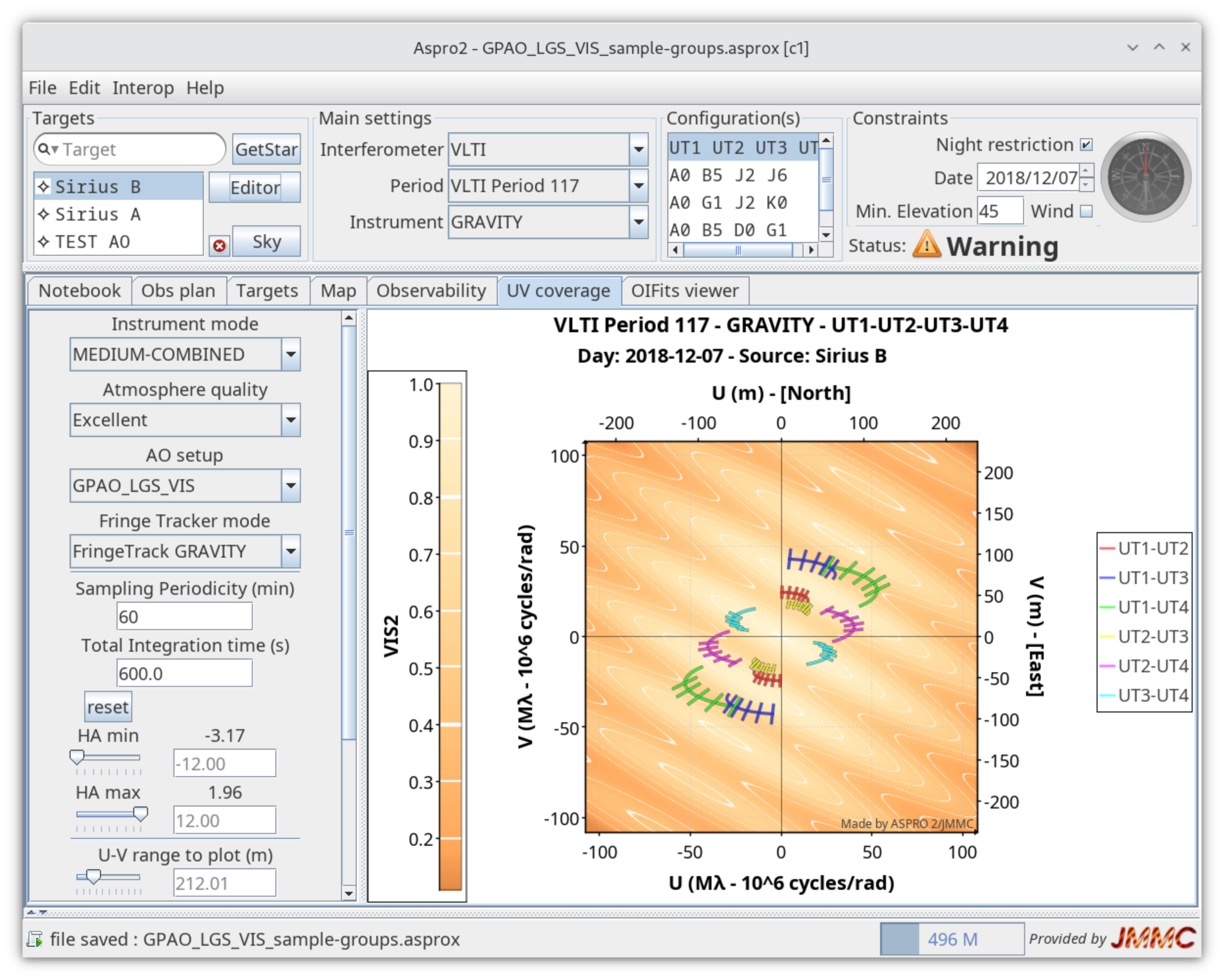Click the search magnifier in Target field
Screen dimensions: 1224x980
45,149
